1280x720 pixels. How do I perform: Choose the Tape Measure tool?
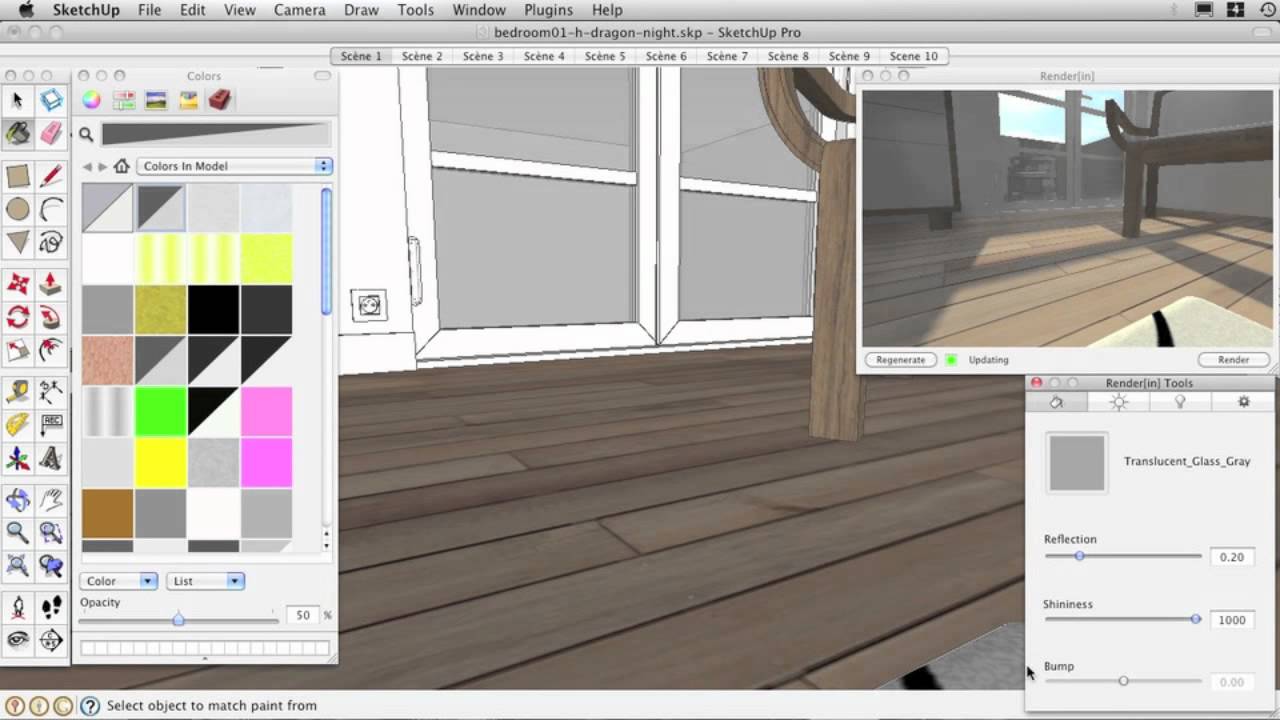(17, 393)
